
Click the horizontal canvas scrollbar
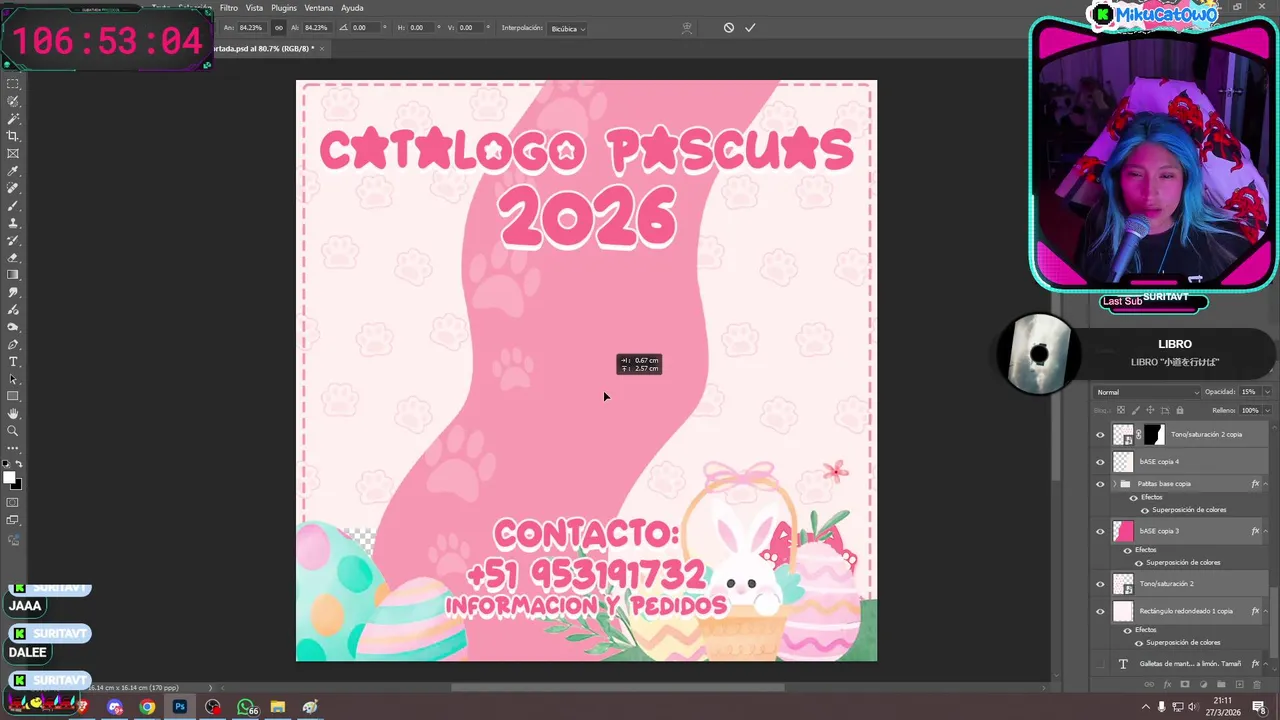click(x=617, y=687)
